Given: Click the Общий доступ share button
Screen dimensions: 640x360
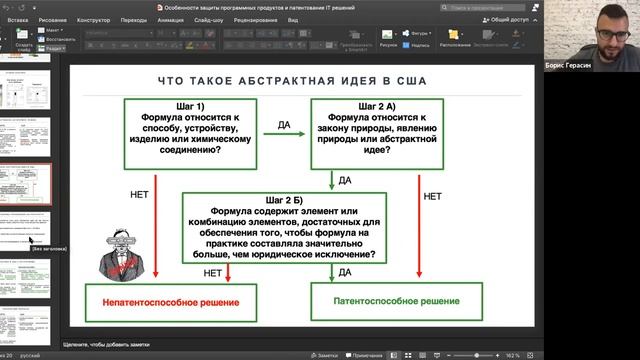Looking at the screenshot, I should click(506, 20).
